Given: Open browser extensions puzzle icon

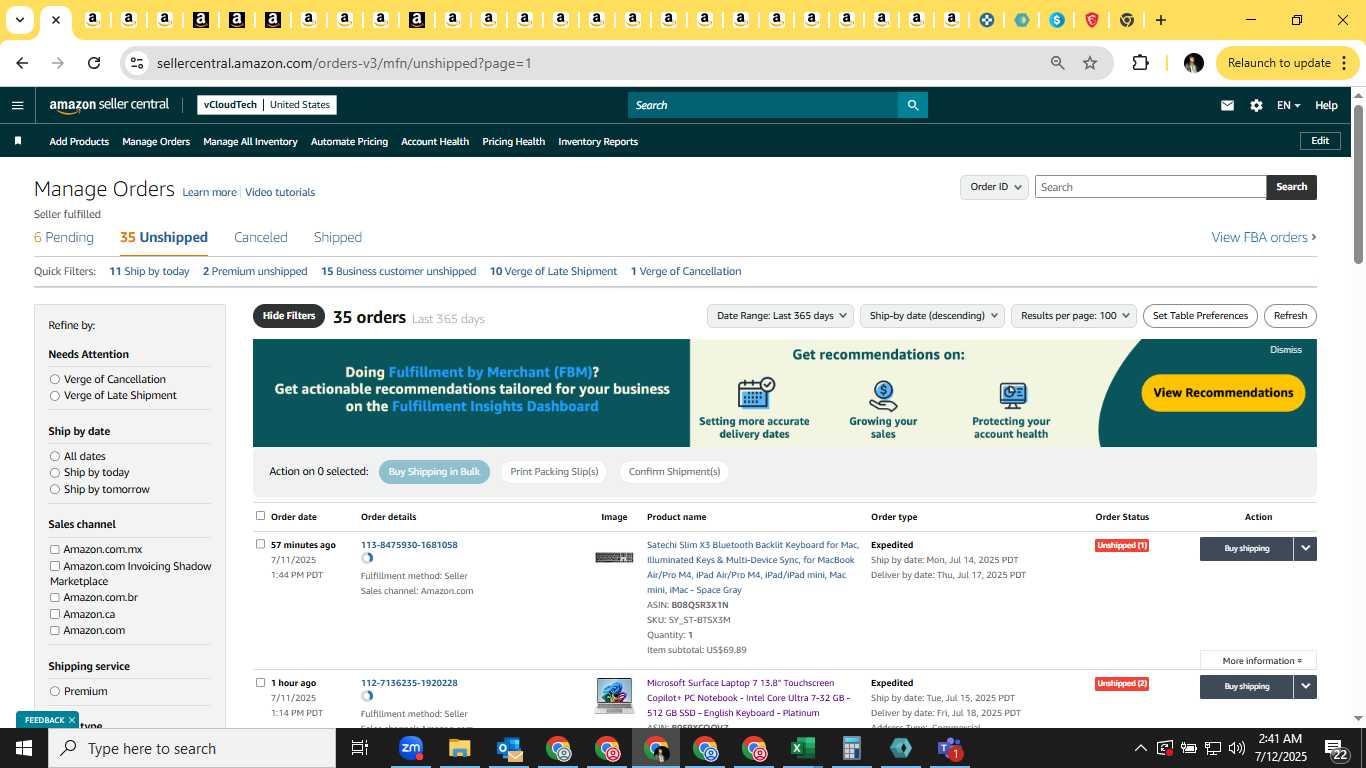Looking at the screenshot, I should 1140,63.
